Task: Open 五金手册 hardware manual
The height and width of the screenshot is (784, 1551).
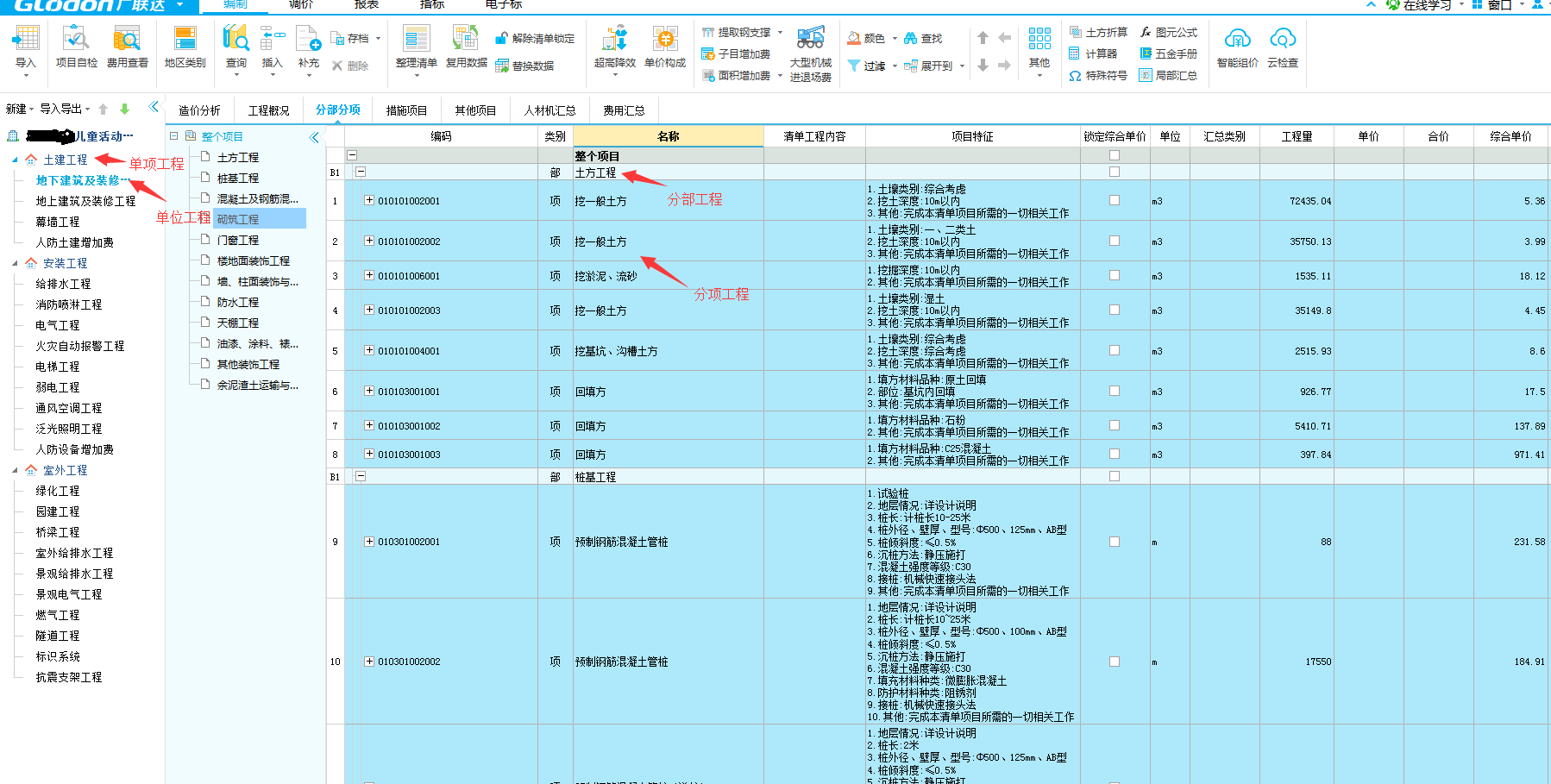Action: [x=1169, y=53]
